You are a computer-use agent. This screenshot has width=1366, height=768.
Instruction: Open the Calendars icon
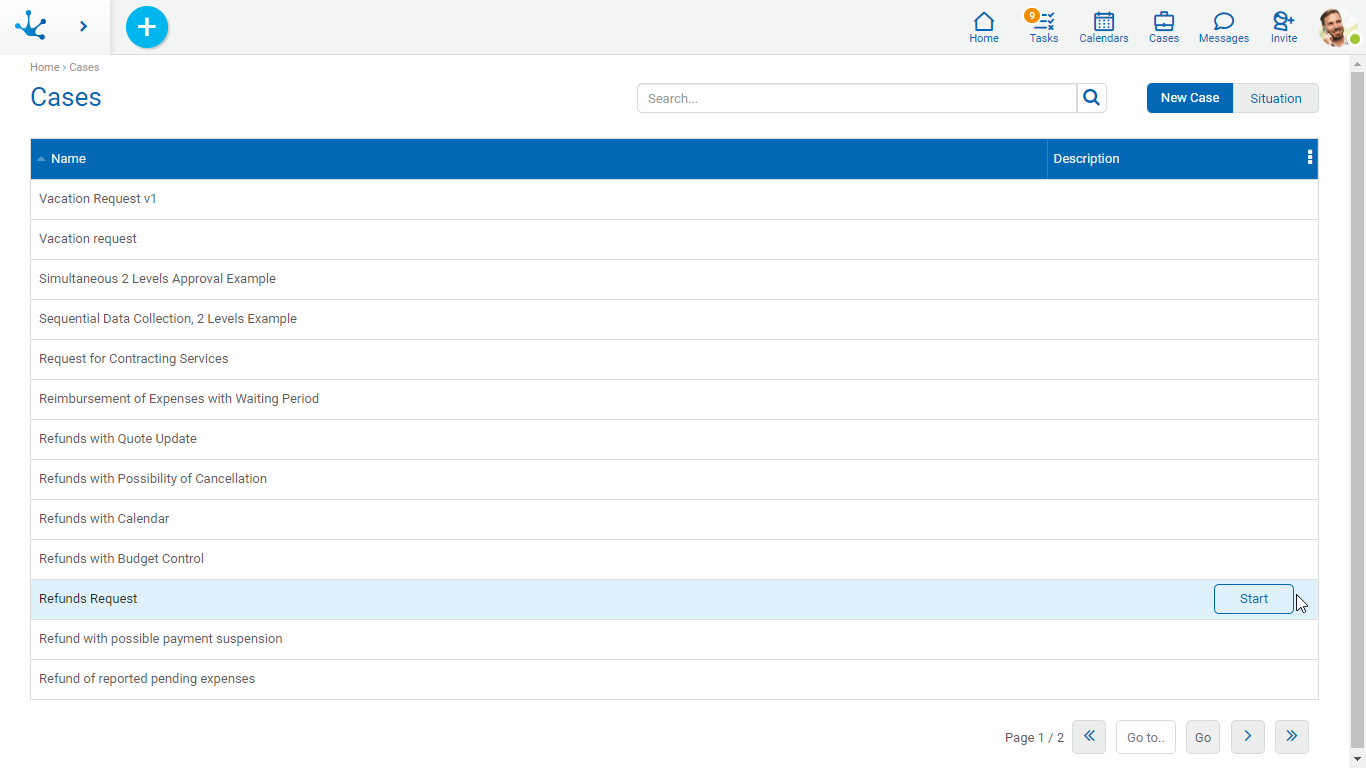[x=1104, y=27]
